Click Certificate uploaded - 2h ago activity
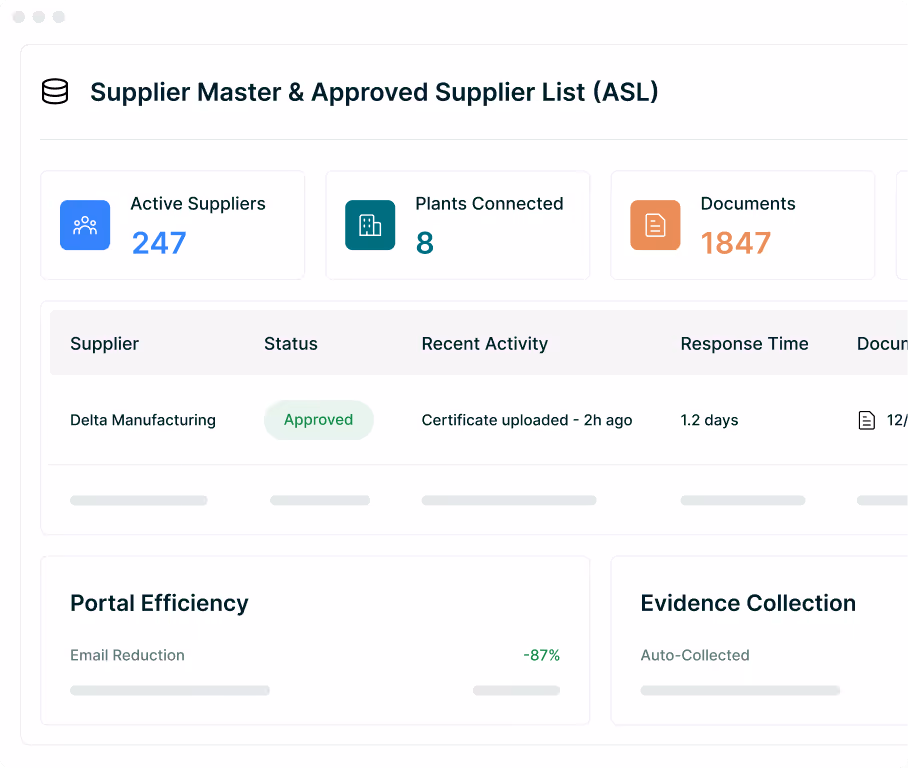 (527, 420)
